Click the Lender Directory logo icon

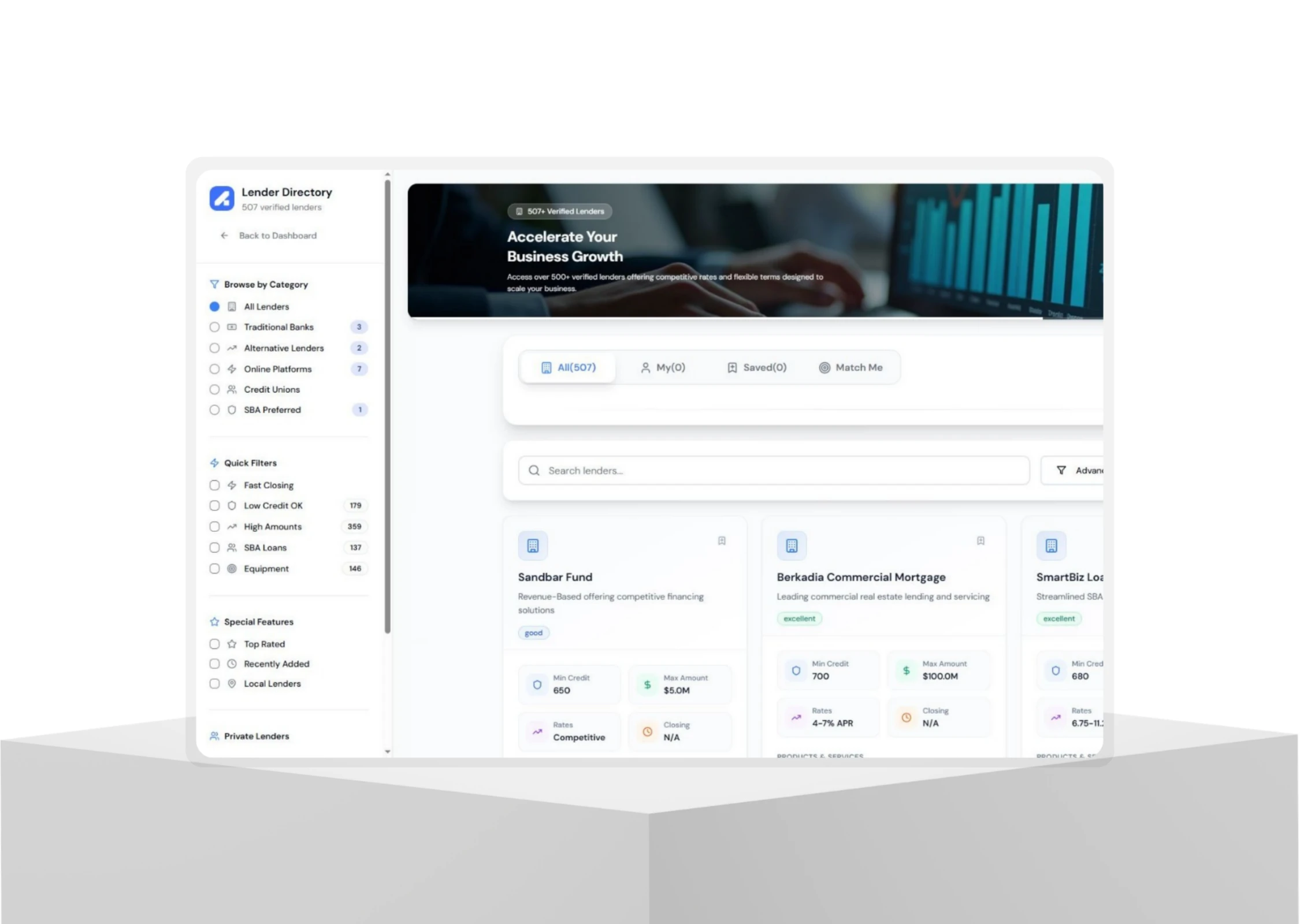coord(222,198)
